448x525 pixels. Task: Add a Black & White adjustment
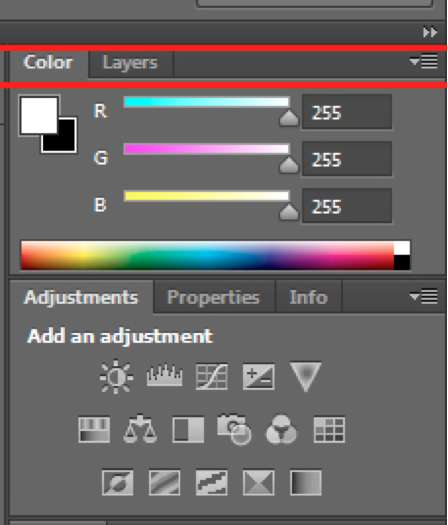point(188,430)
